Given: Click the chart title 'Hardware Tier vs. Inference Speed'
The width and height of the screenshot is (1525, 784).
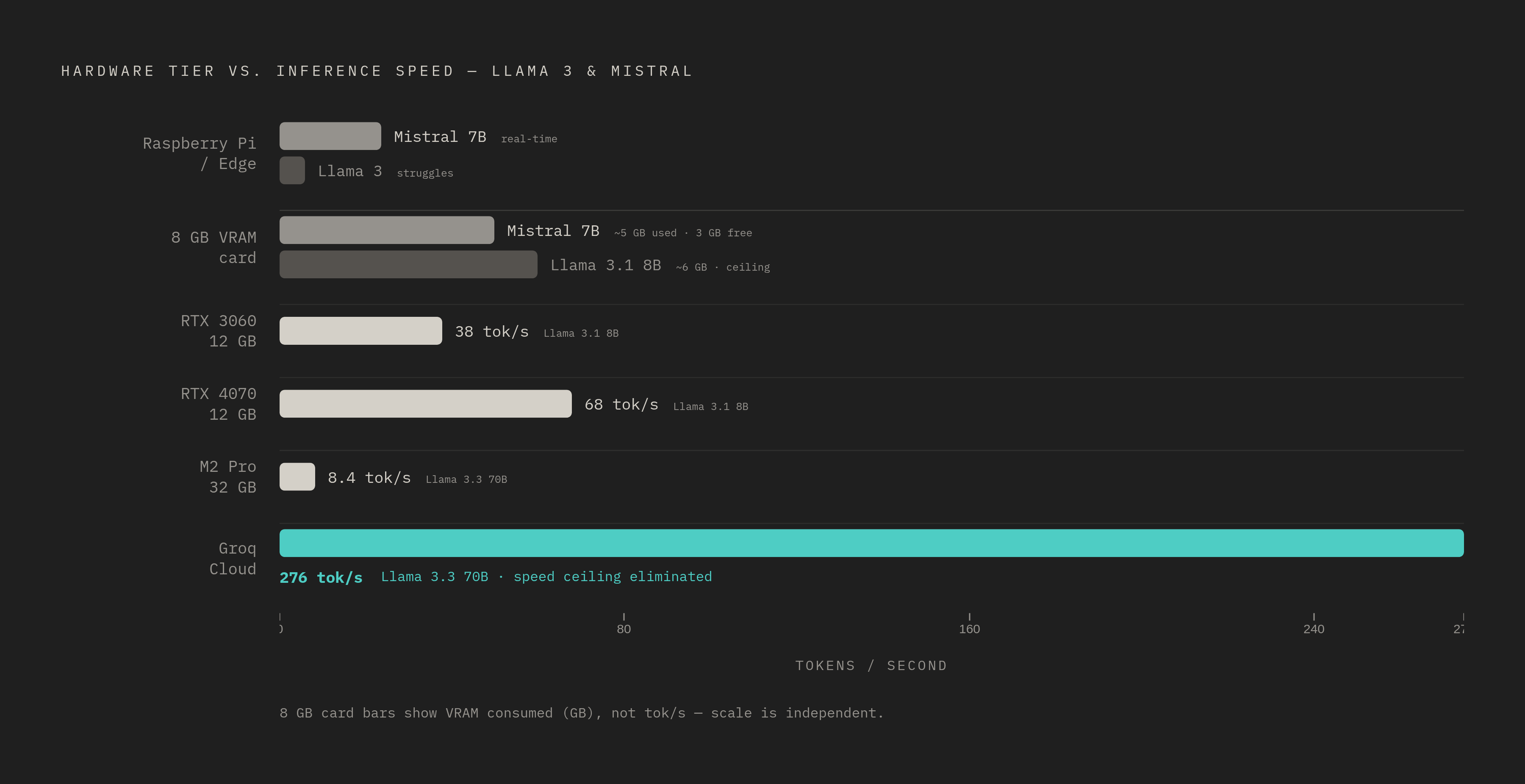Looking at the screenshot, I should tap(377, 71).
